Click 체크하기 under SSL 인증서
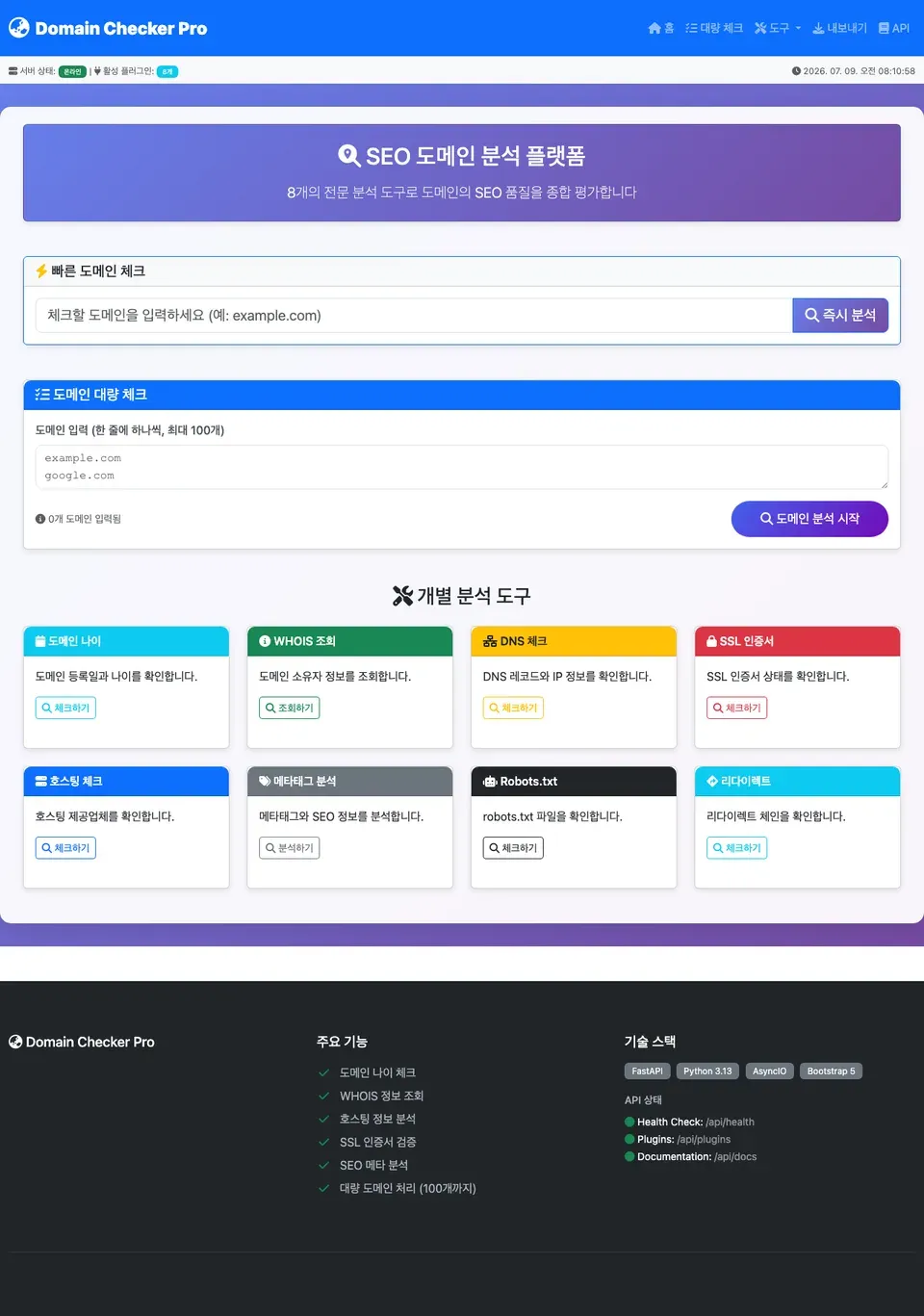The image size is (924, 1316). (x=737, y=708)
